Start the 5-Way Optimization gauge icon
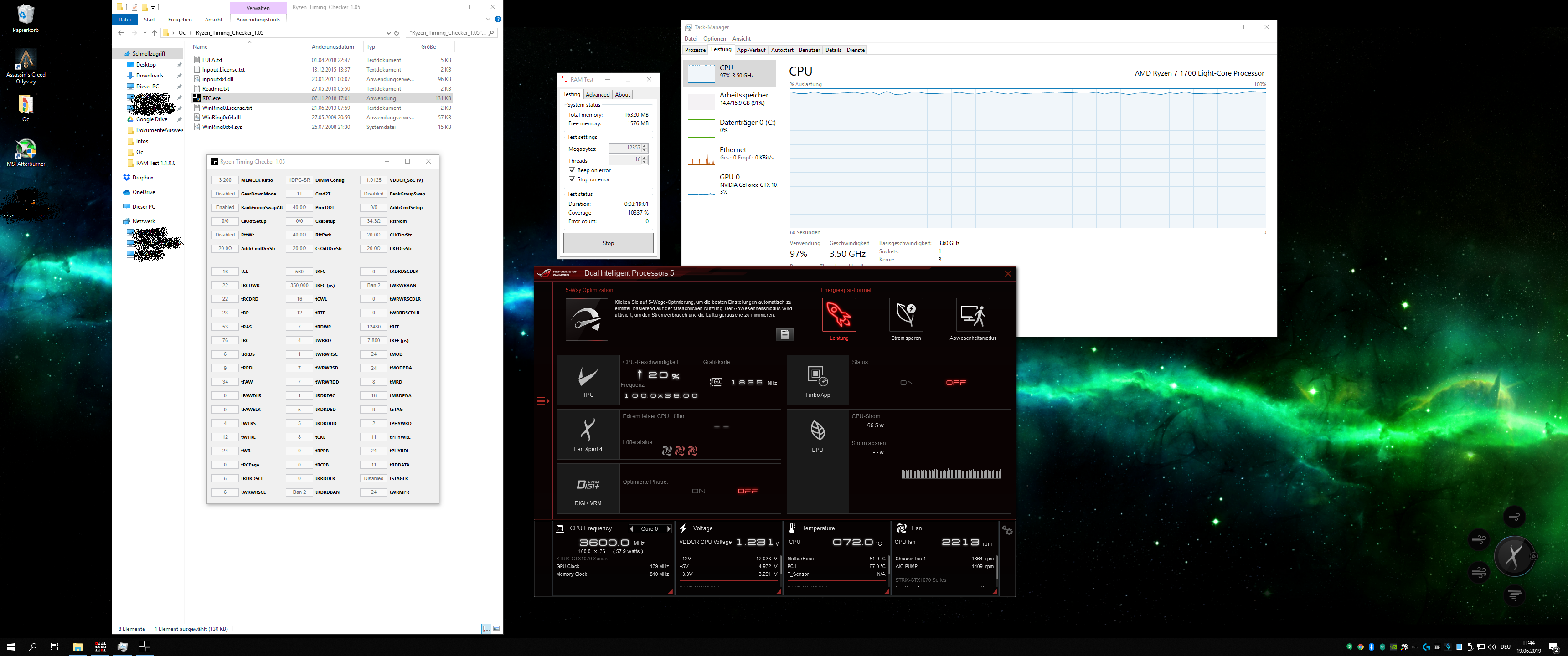Image resolution: width=1568 pixels, height=656 pixels. pos(586,319)
